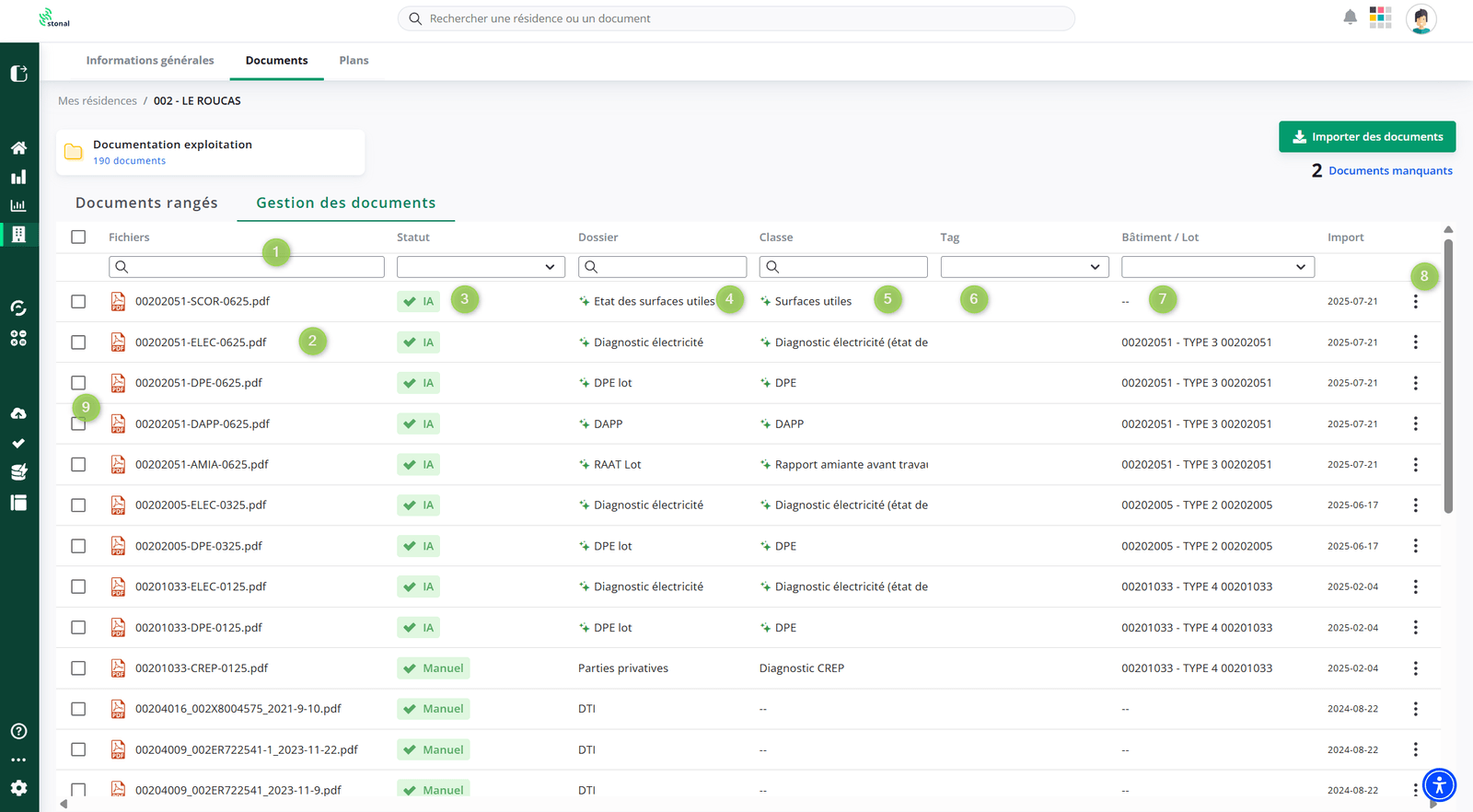This screenshot has height=812, width=1473.
Task: Open actions menu for 00202005-ELEC-0325.pdf
Action: (x=1416, y=505)
